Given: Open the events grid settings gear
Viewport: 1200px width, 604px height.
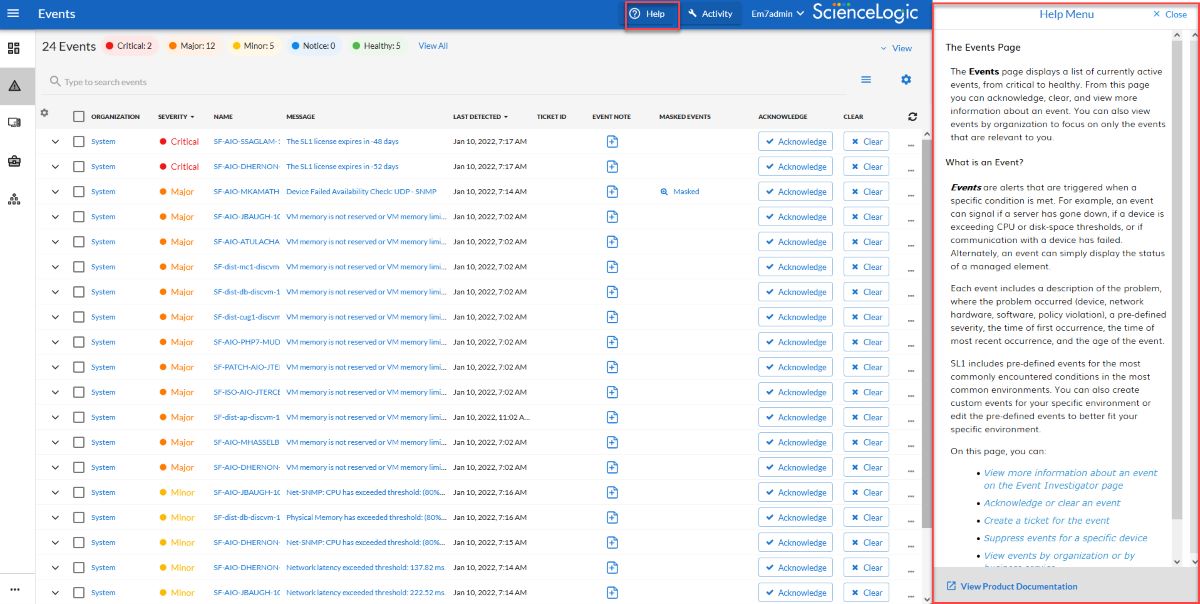Looking at the screenshot, I should click(x=906, y=78).
